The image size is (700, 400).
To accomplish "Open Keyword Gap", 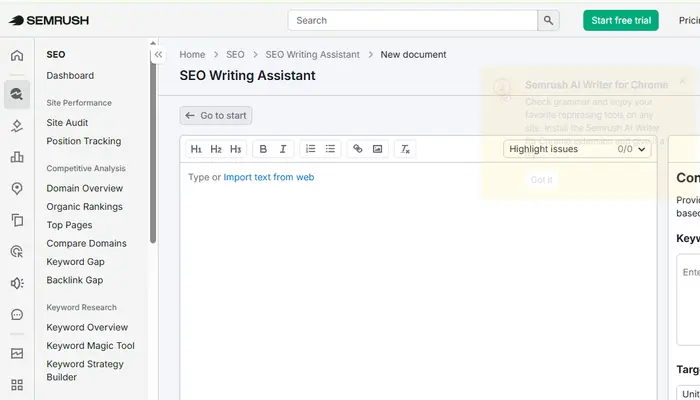I will click(75, 262).
